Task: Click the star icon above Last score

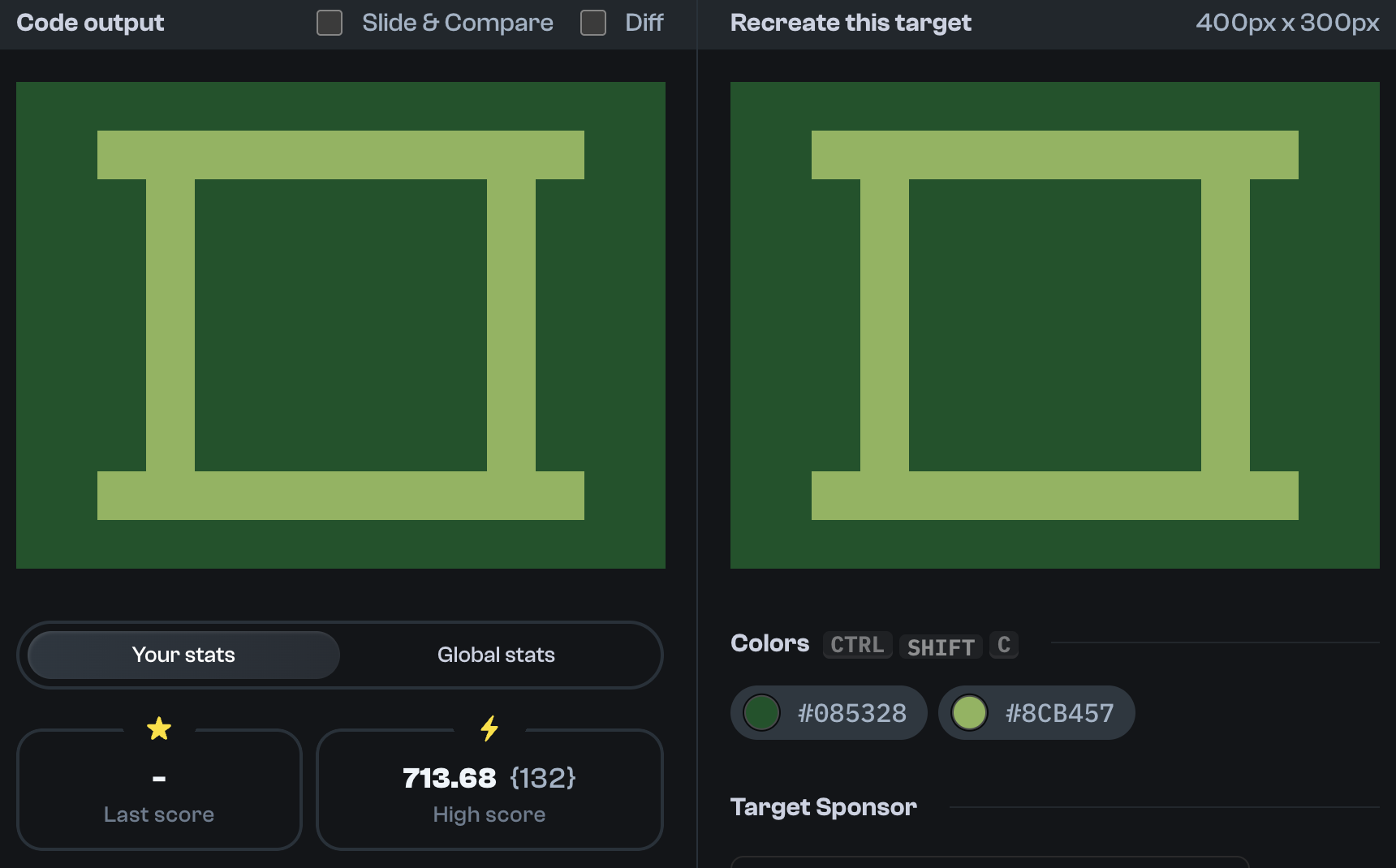Action: [x=159, y=728]
